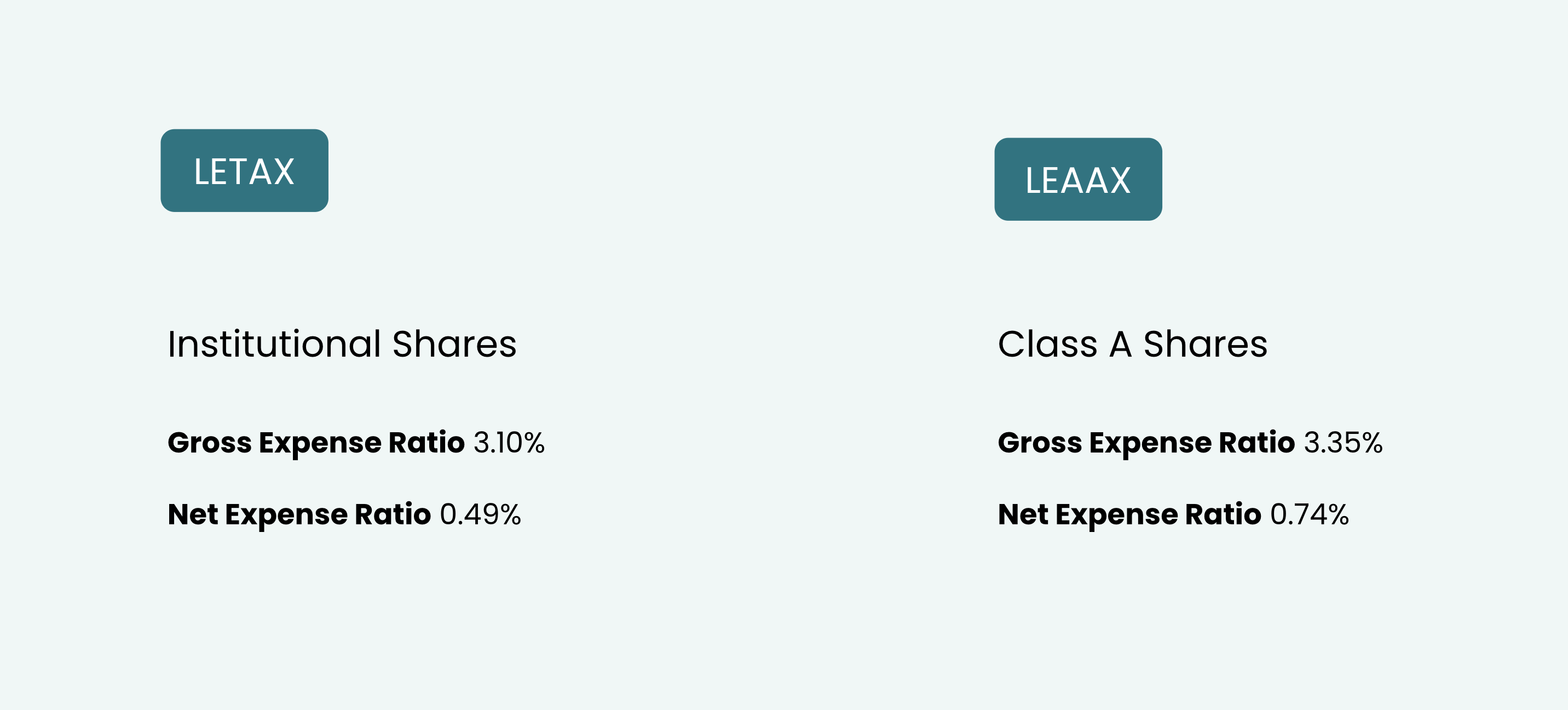Click the LETAX ticker button
This screenshot has height=710, width=1568.
tap(244, 170)
